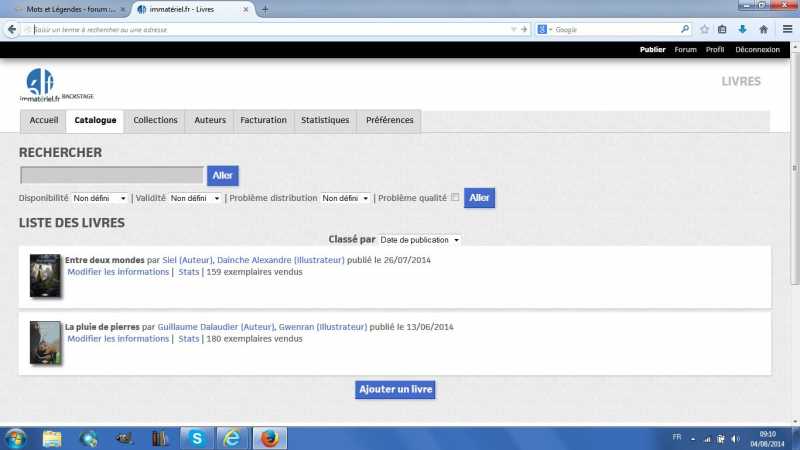Tick the Problème qualité checkbox
Viewport: 800px width, 450px height.
[x=455, y=198]
